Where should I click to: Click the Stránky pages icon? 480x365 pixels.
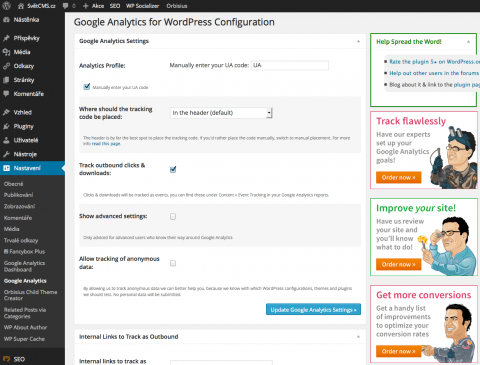point(6,80)
